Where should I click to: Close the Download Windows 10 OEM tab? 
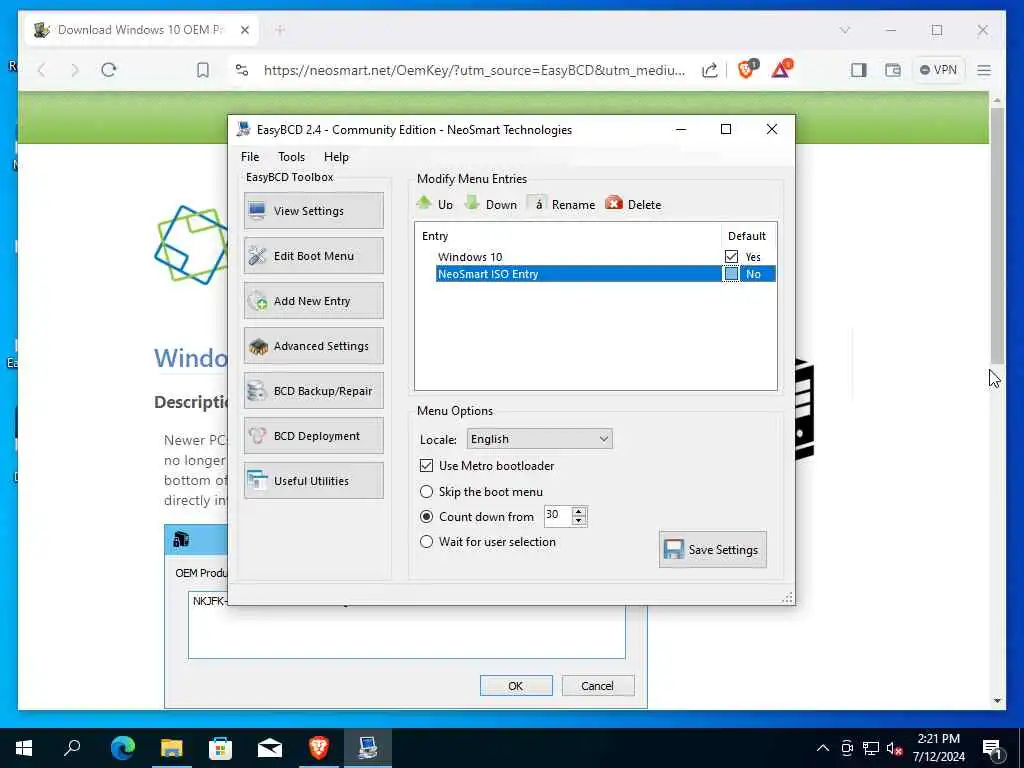click(245, 30)
